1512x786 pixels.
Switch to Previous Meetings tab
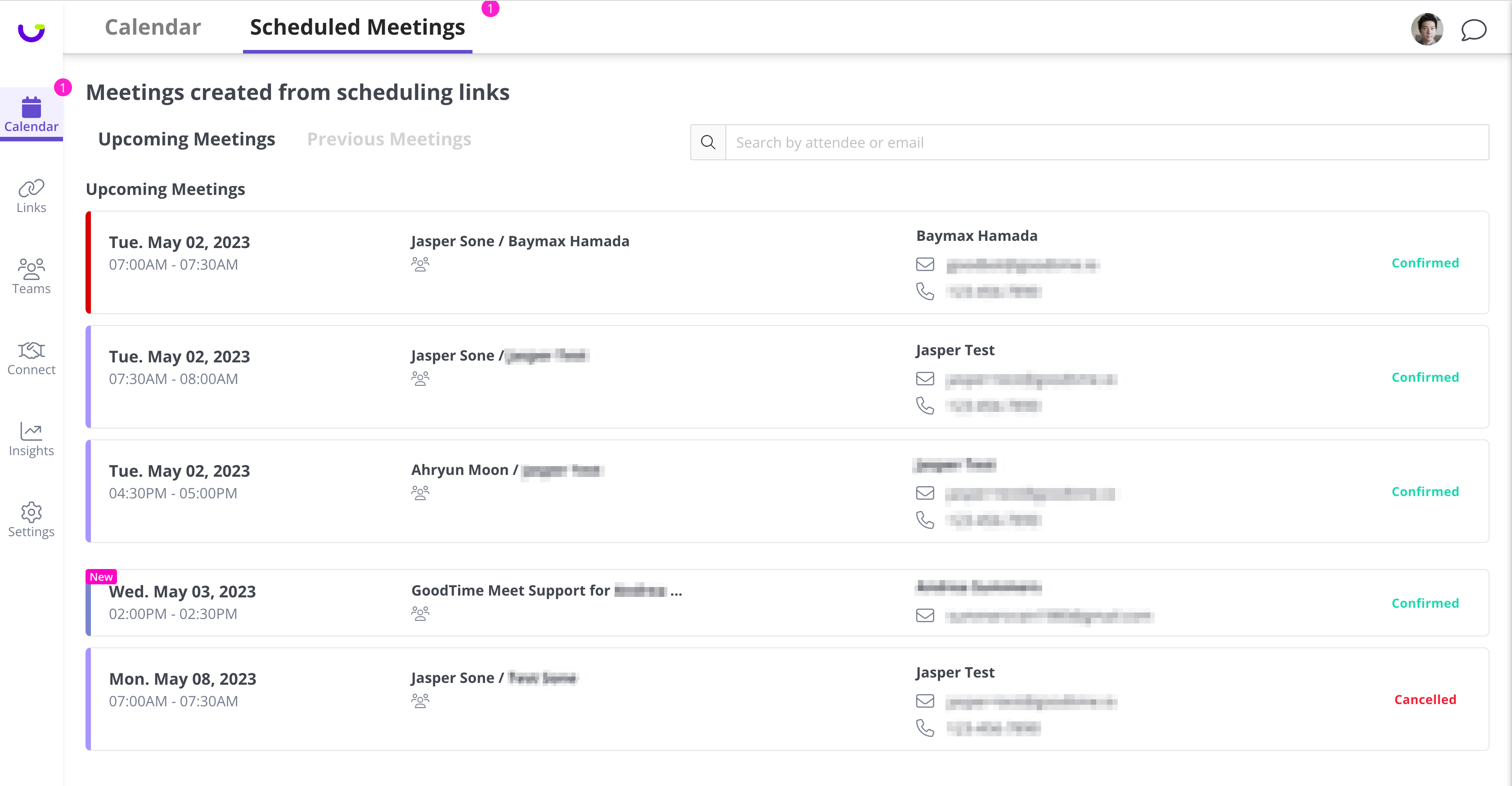pos(388,139)
